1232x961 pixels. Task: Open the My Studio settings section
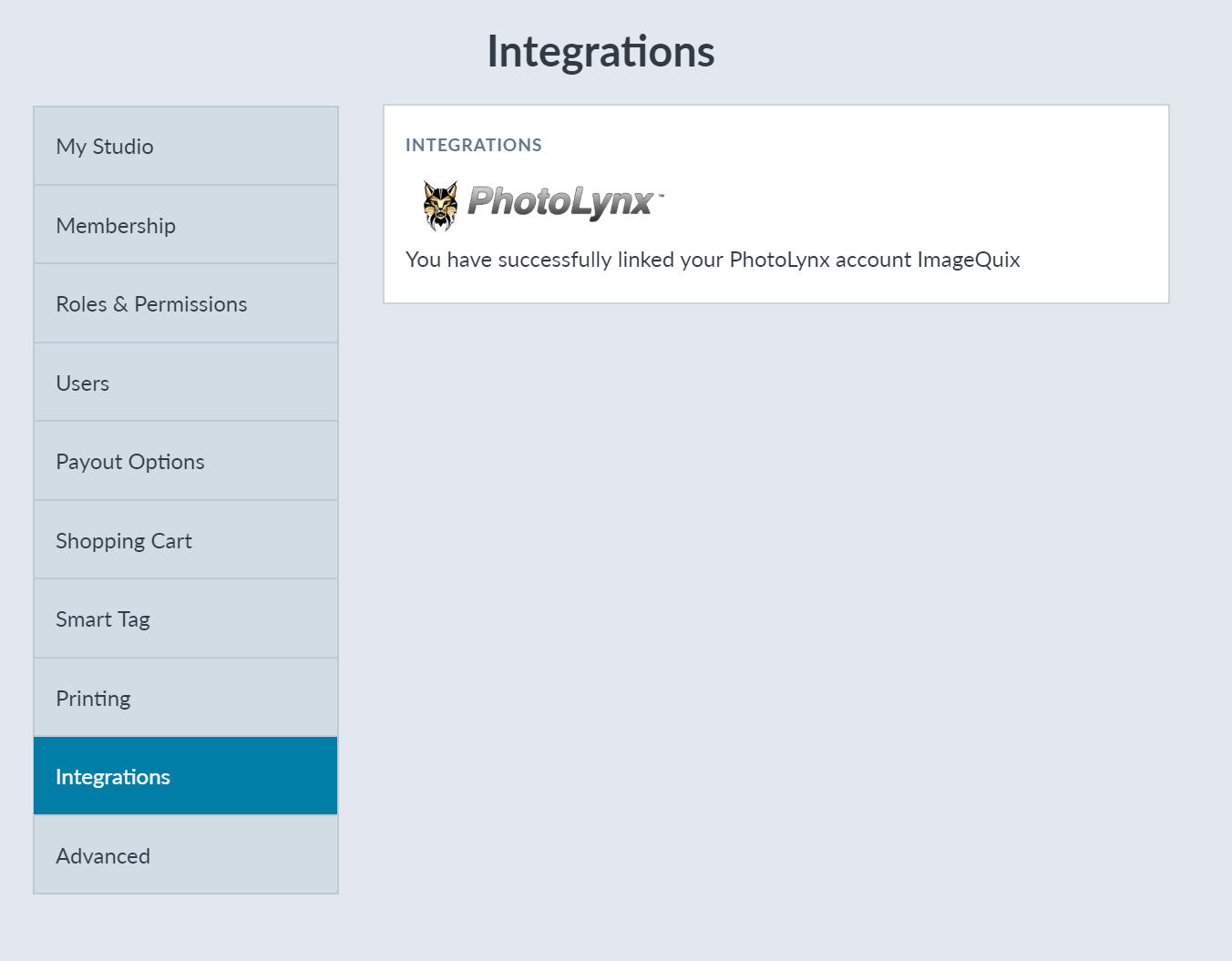tap(186, 146)
